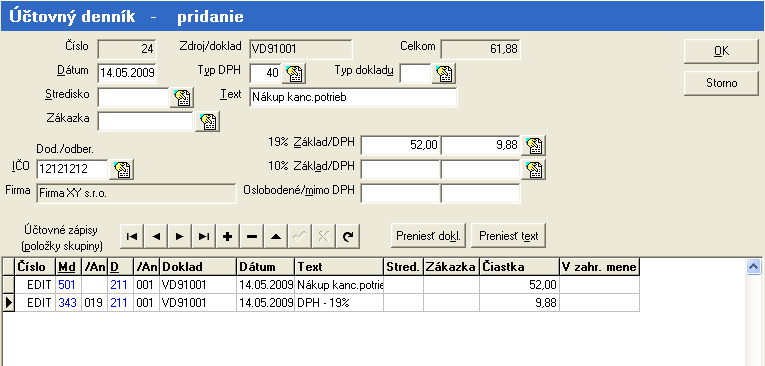Go to last record navigator button
The image size is (765, 366).
tap(203, 236)
